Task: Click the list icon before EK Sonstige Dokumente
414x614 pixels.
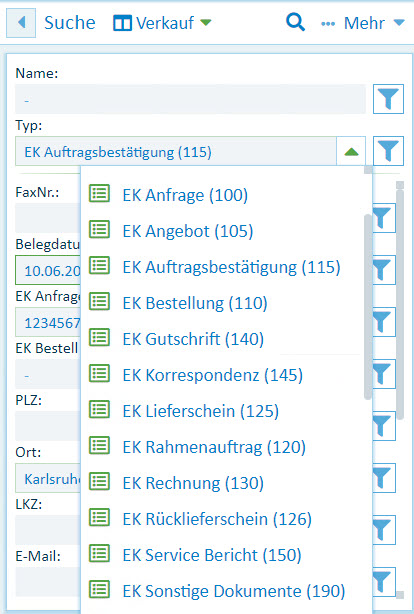Action: pyautogui.click(x=99, y=590)
